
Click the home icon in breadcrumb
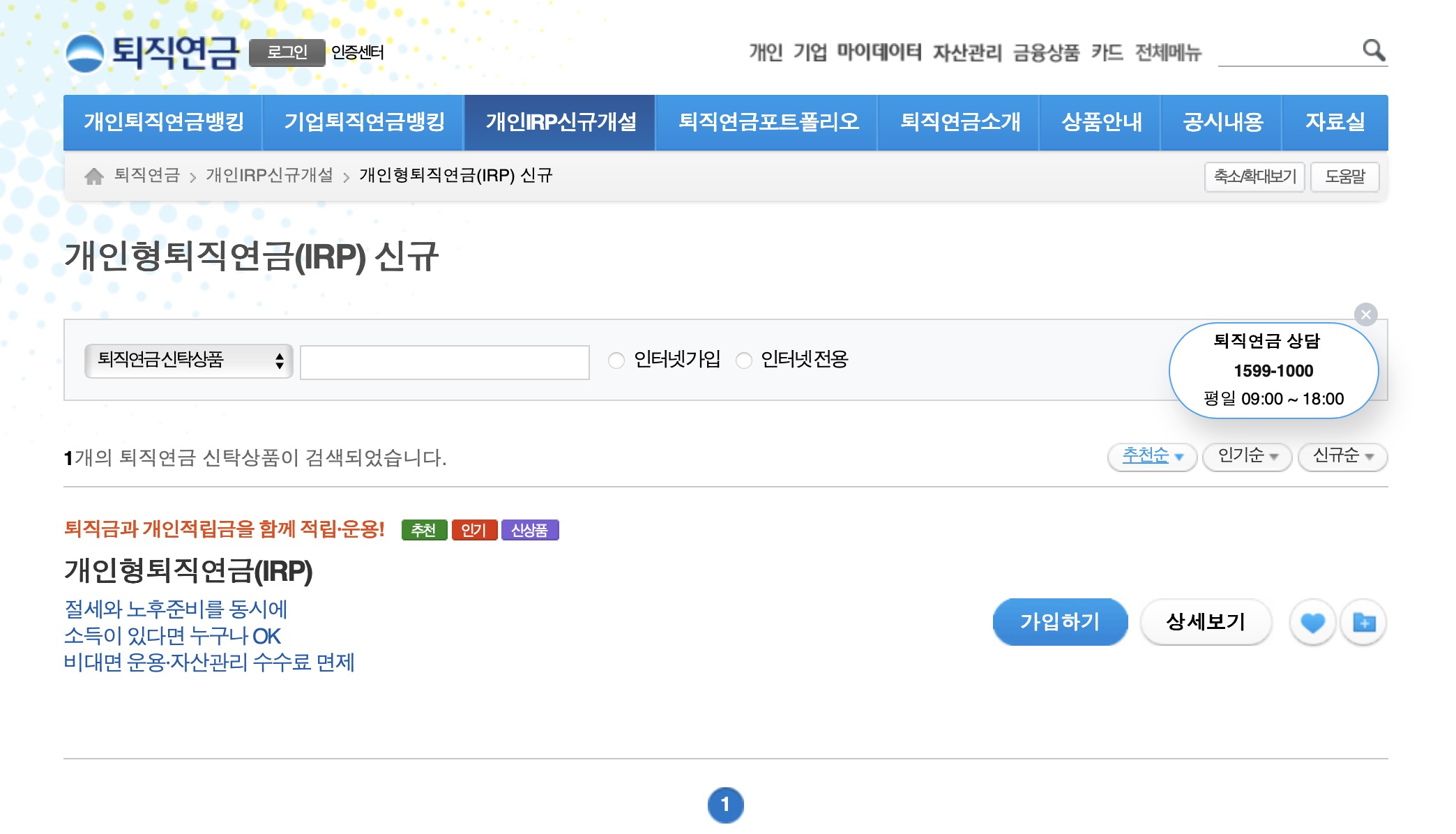[x=94, y=176]
